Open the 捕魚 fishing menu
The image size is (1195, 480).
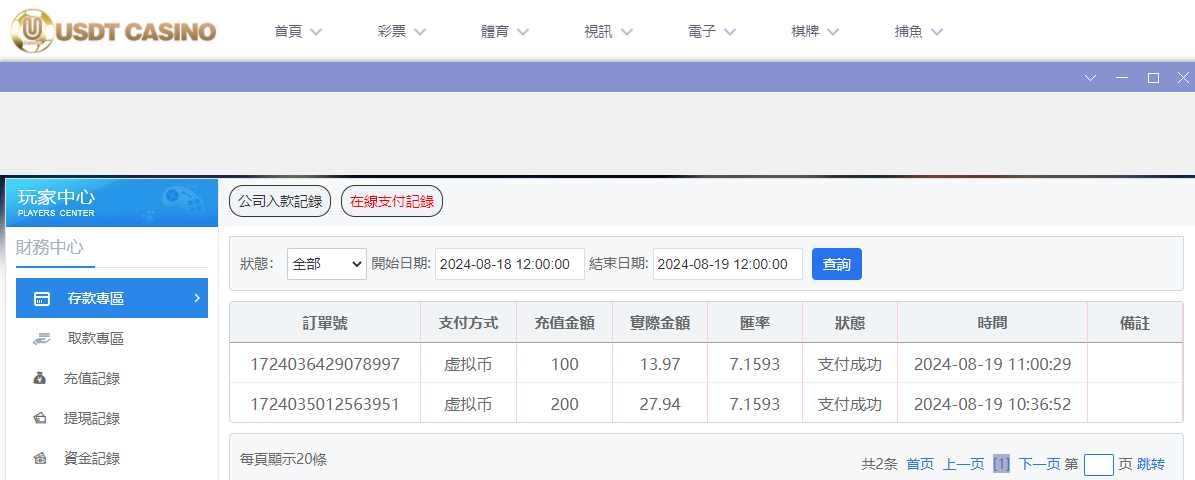(918, 31)
